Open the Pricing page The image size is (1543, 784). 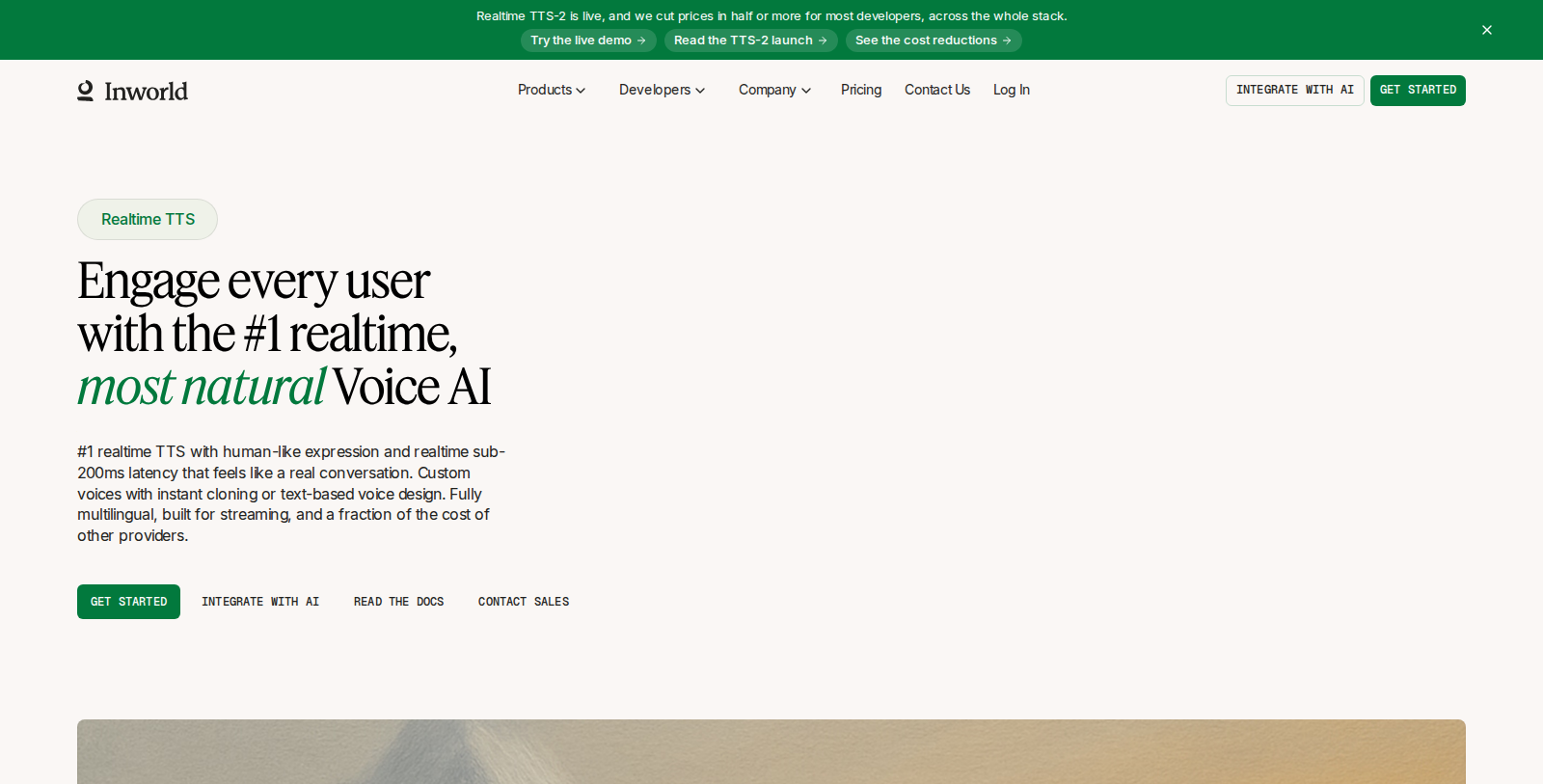tap(861, 90)
